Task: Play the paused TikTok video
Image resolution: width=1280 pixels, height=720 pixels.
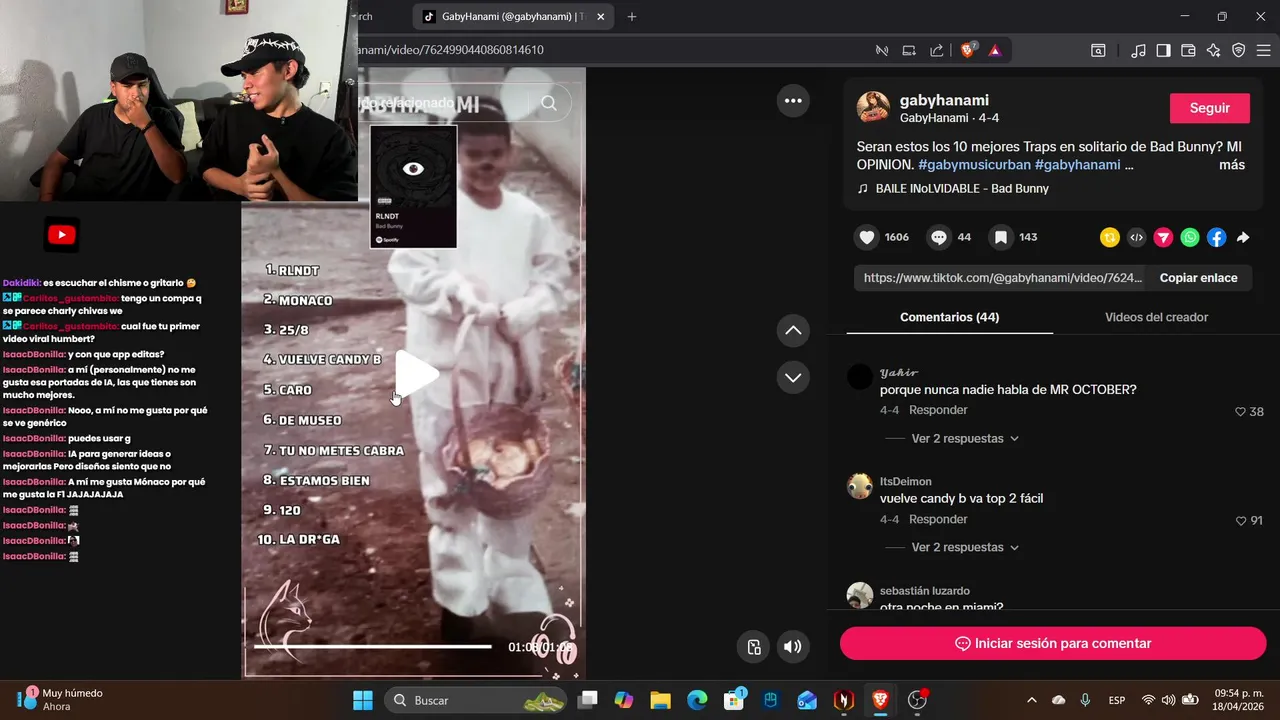Action: pos(416,374)
